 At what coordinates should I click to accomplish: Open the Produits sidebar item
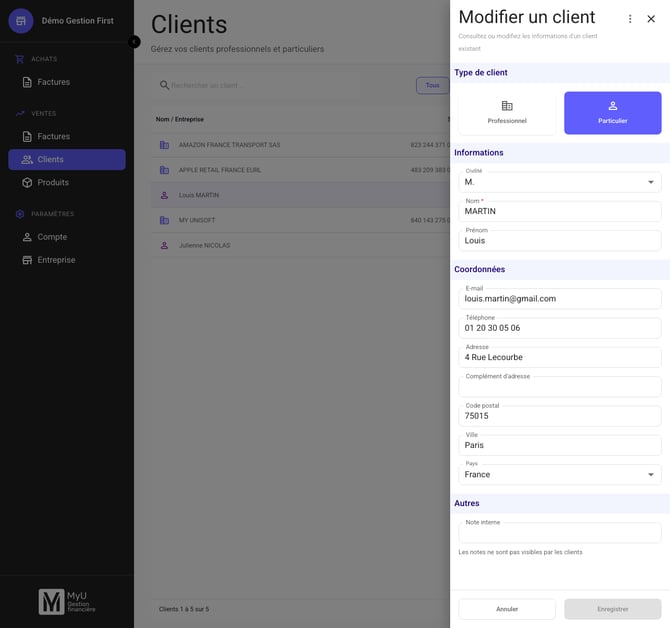[67, 183]
